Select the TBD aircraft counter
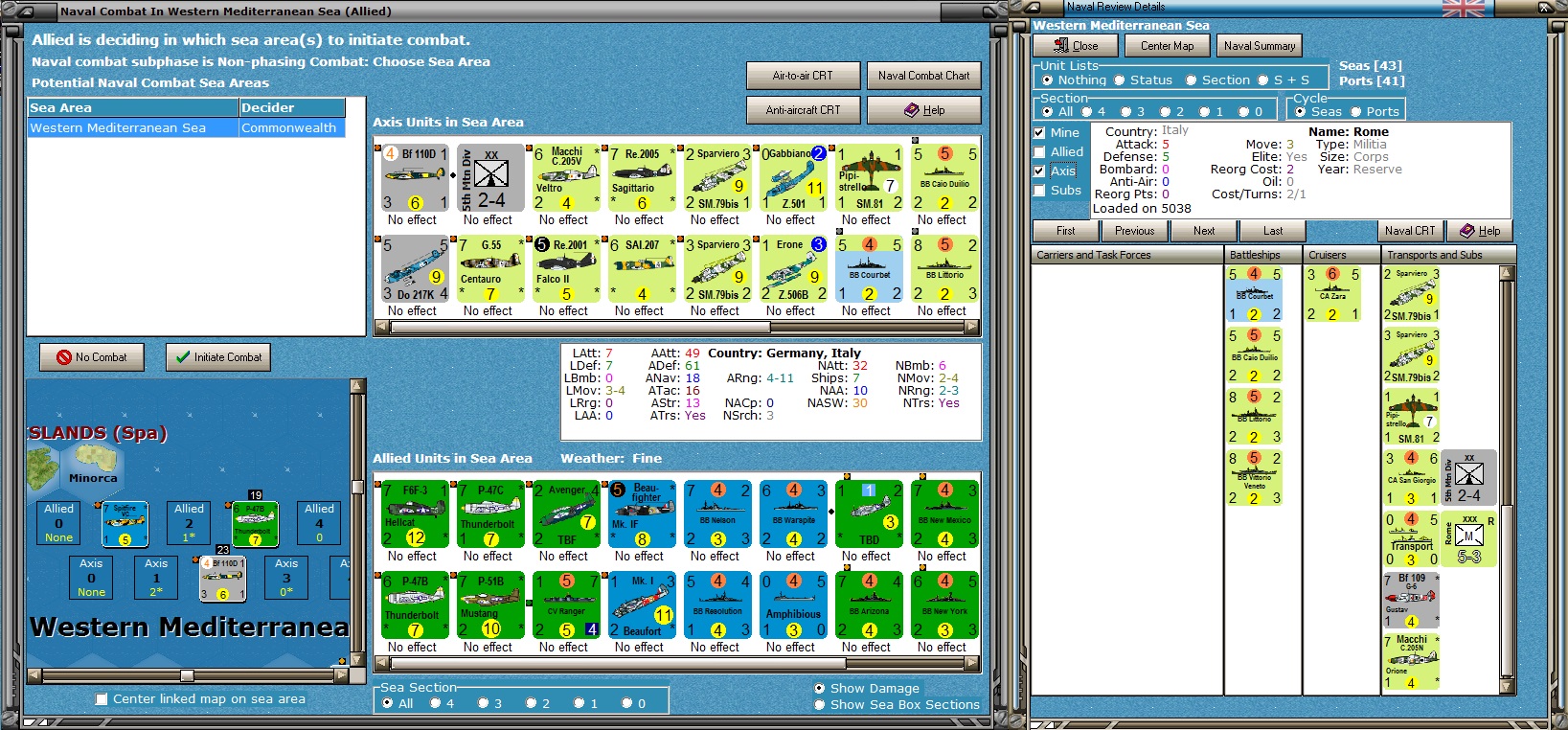1568x730 pixels. tap(870, 514)
